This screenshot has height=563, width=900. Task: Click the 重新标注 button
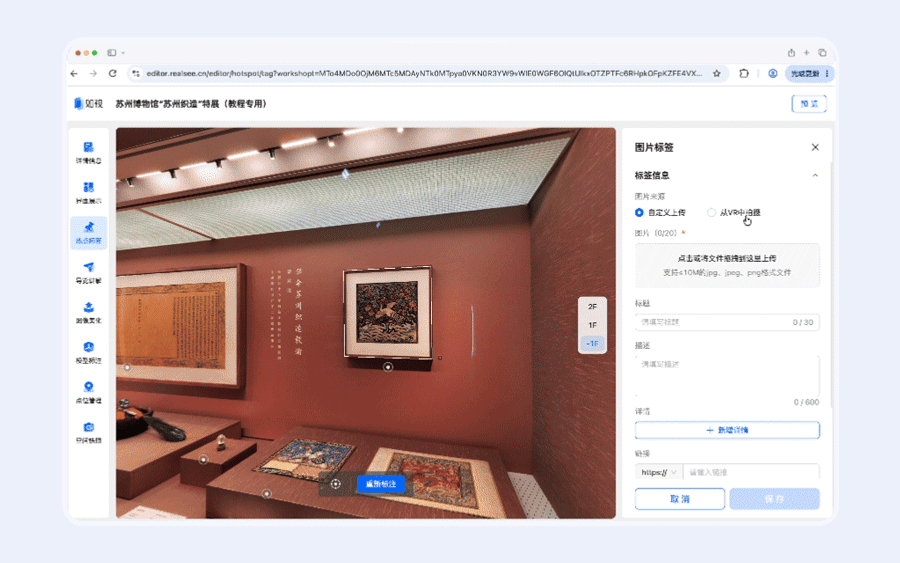pyautogui.click(x=381, y=484)
